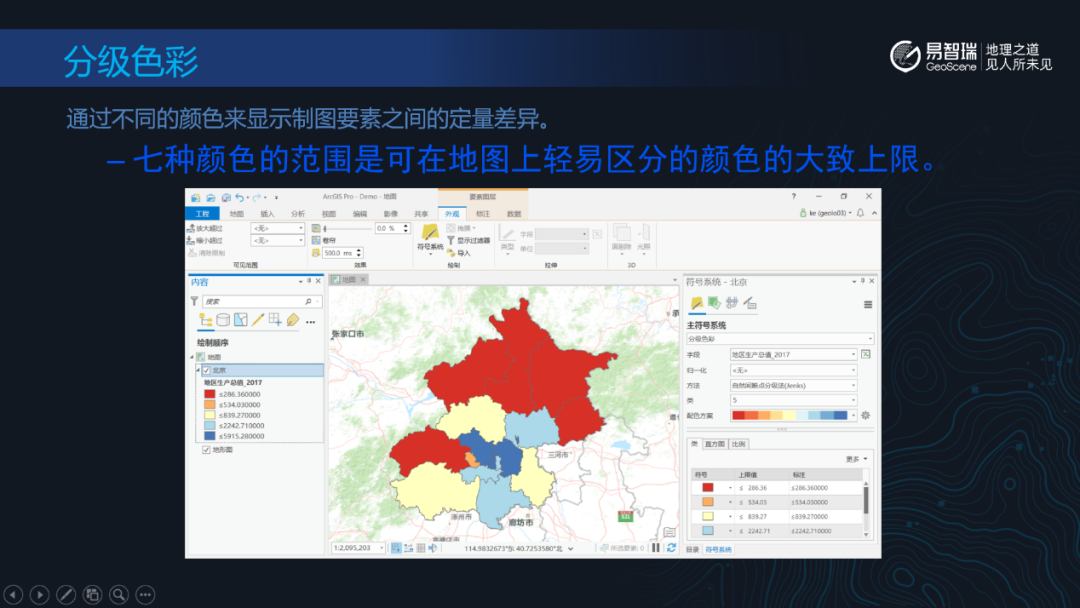Click the filter funnel icon in Contents pane

click(194, 302)
